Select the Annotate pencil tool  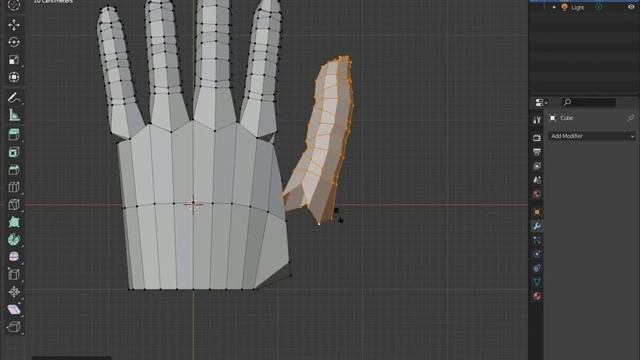pyautogui.click(x=14, y=98)
